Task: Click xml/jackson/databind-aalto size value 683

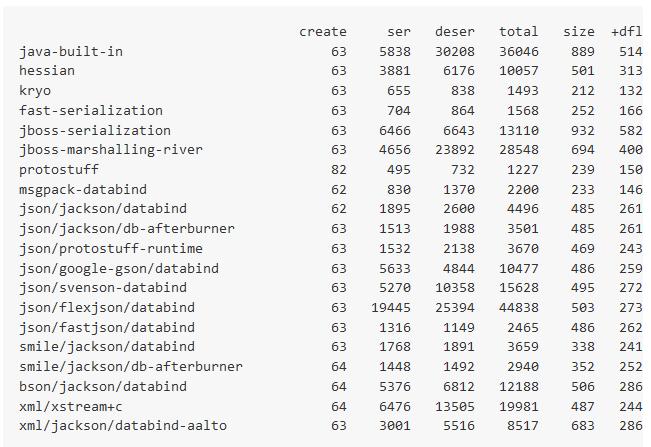Action: [582, 425]
